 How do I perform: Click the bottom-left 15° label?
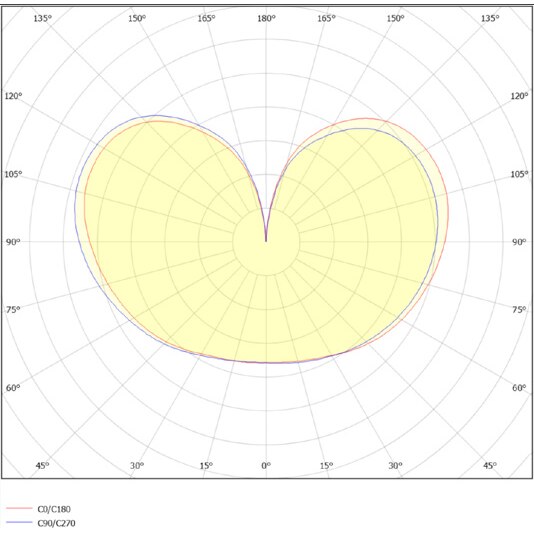pyautogui.click(x=206, y=465)
